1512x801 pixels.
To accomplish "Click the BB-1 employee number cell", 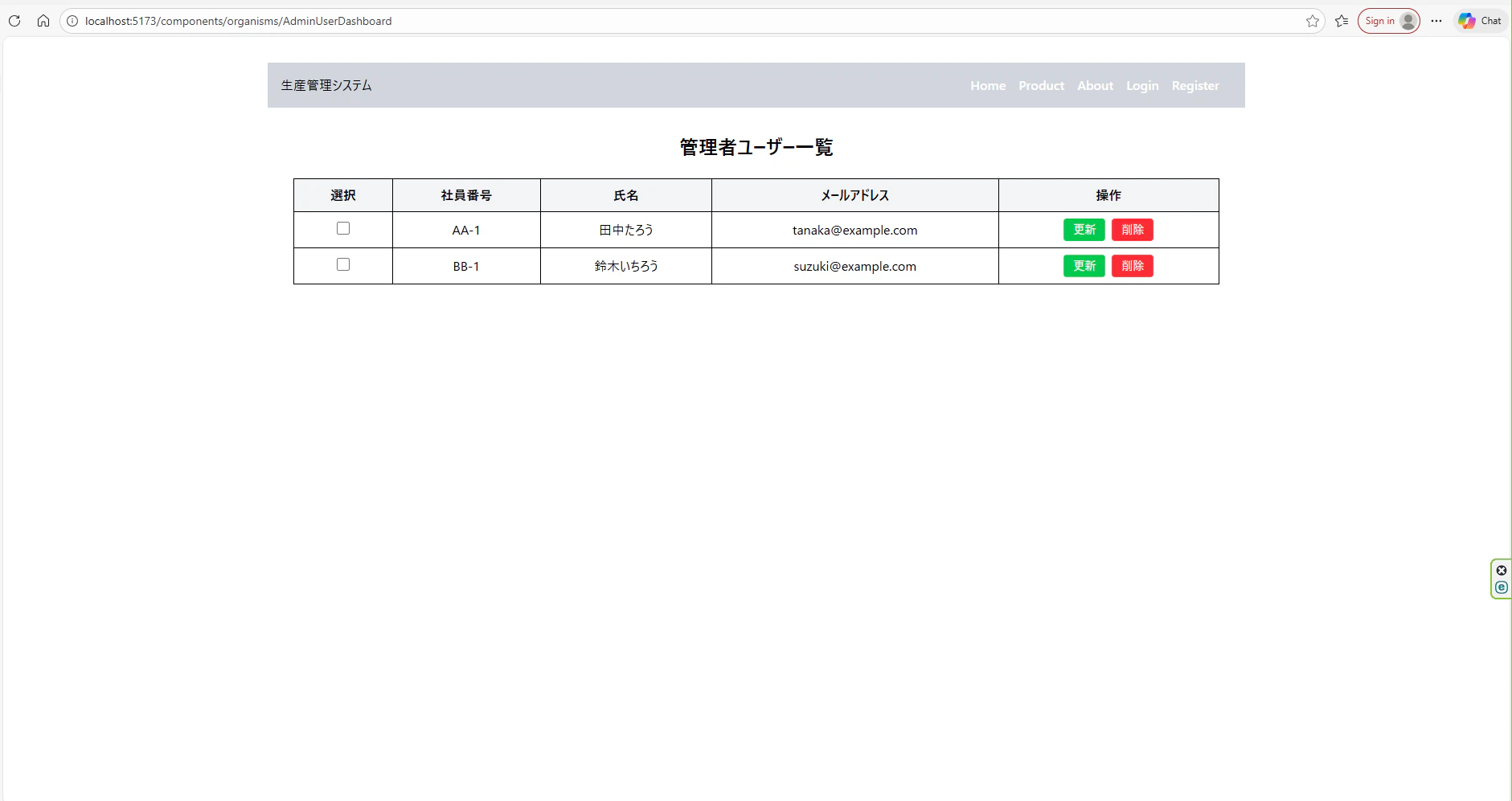I will [466, 266].
